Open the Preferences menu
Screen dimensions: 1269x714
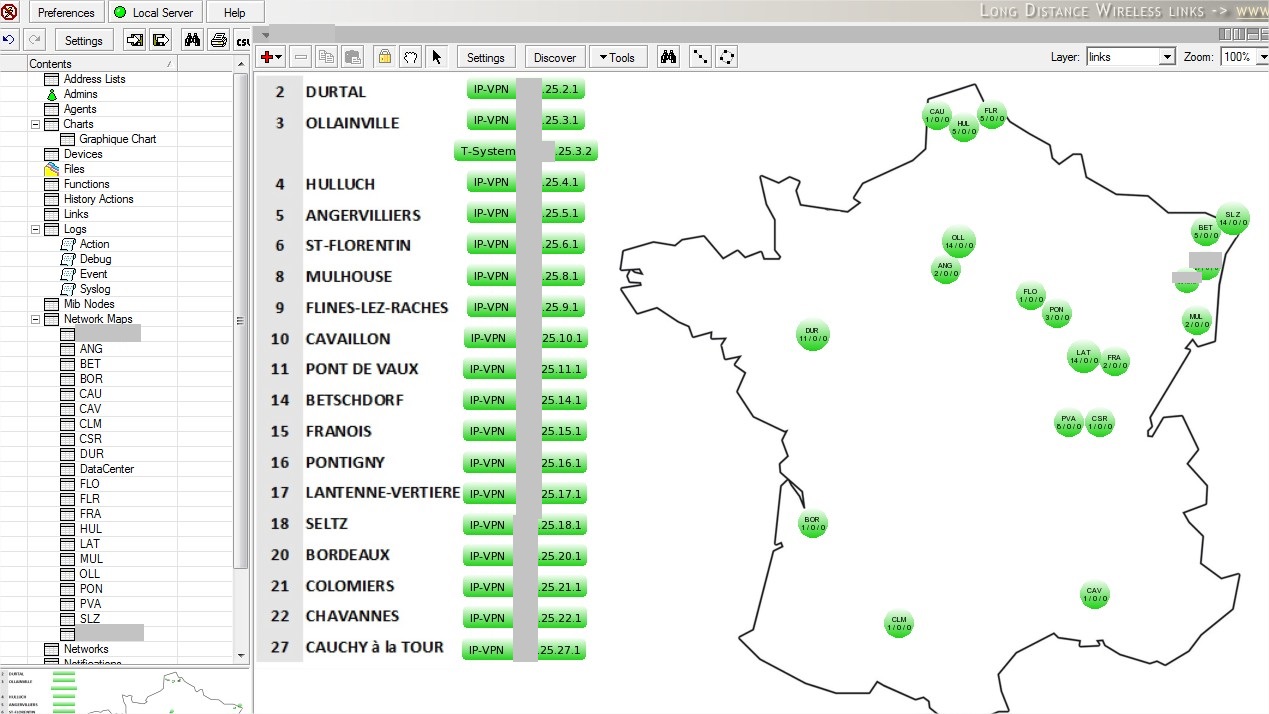click(x=66, y=13)
